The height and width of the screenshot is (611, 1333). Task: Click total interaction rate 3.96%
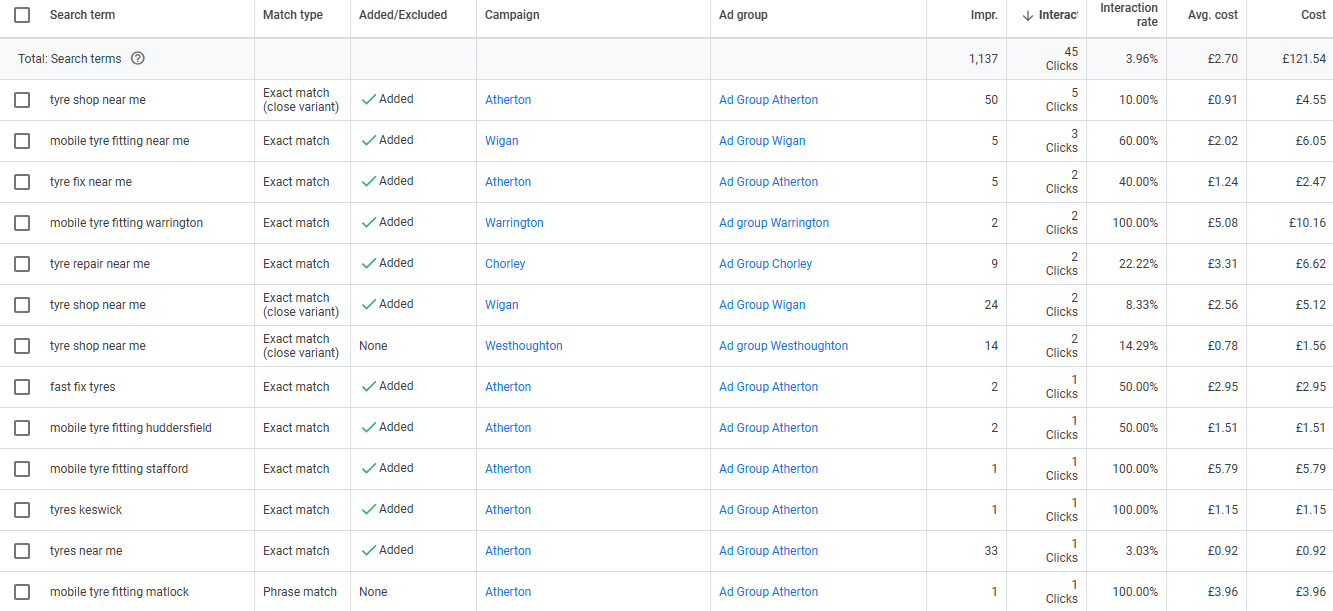coord(1141,59)
